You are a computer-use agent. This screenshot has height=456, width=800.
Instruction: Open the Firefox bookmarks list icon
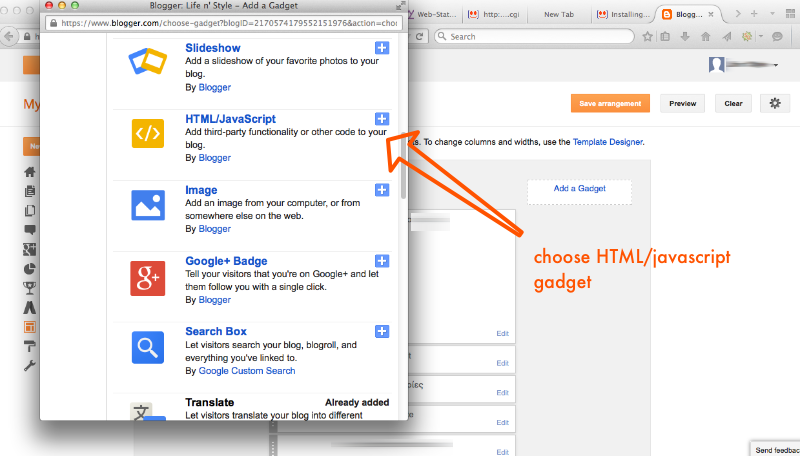tap(665, 37)
